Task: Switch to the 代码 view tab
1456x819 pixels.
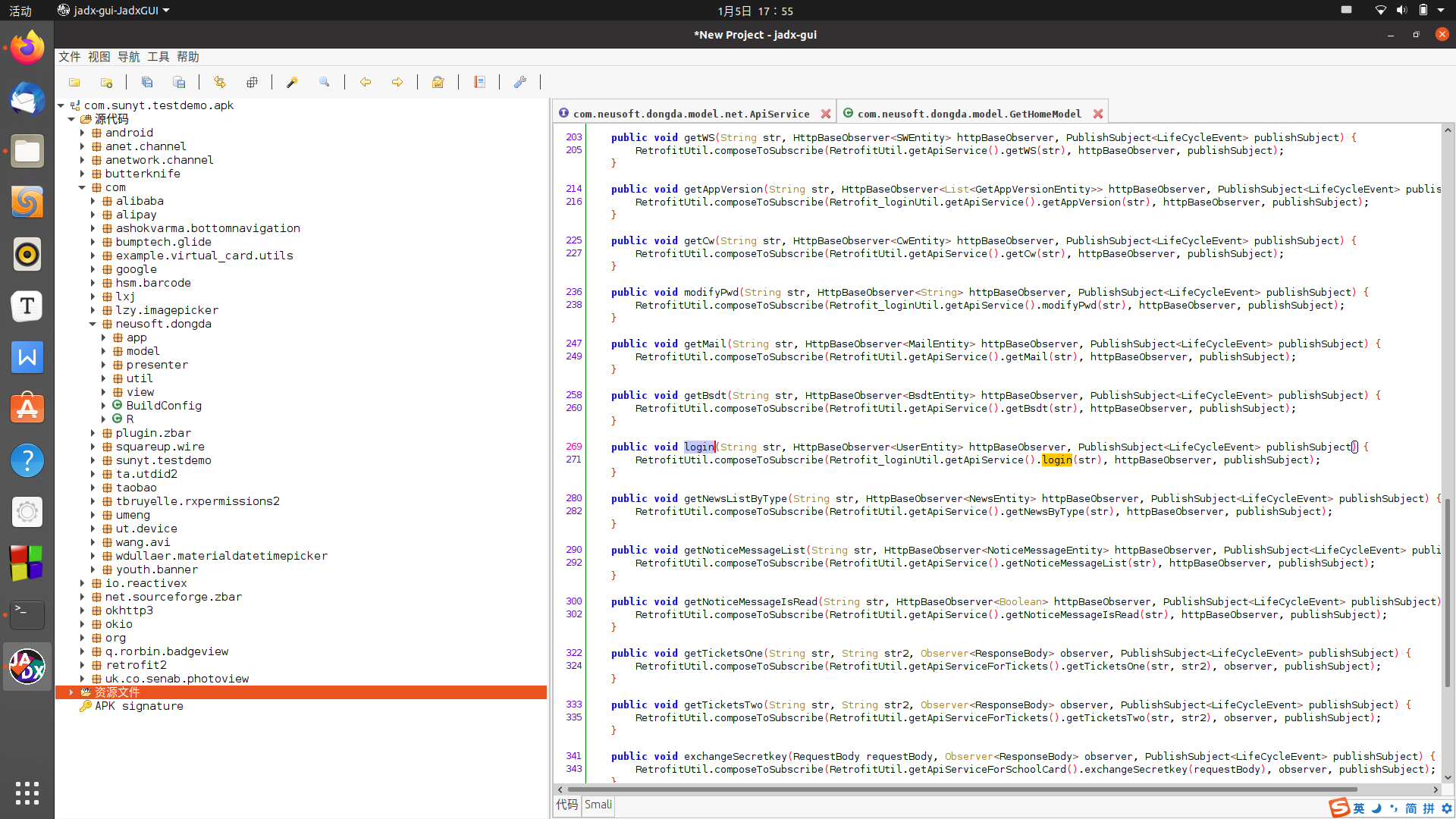Action: (567, 805)
